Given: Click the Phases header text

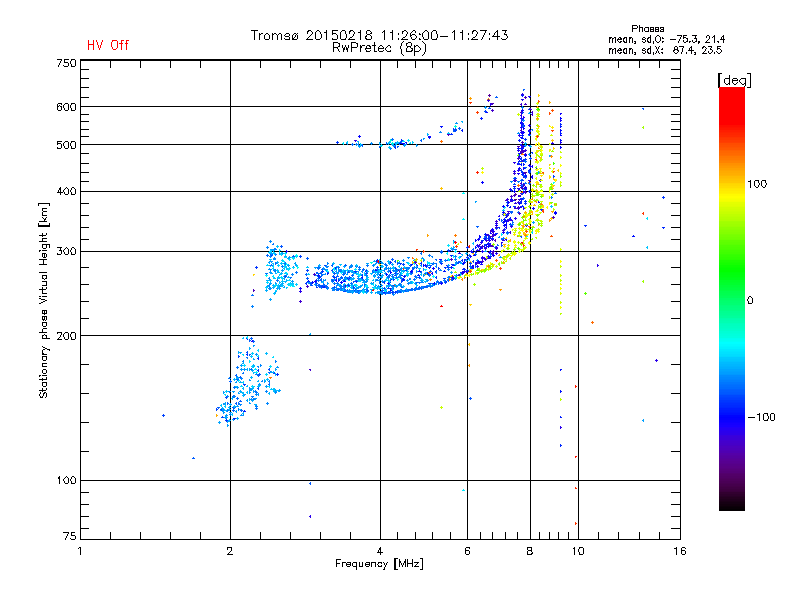Looking at the screenshot, I should tap(647, 29).
